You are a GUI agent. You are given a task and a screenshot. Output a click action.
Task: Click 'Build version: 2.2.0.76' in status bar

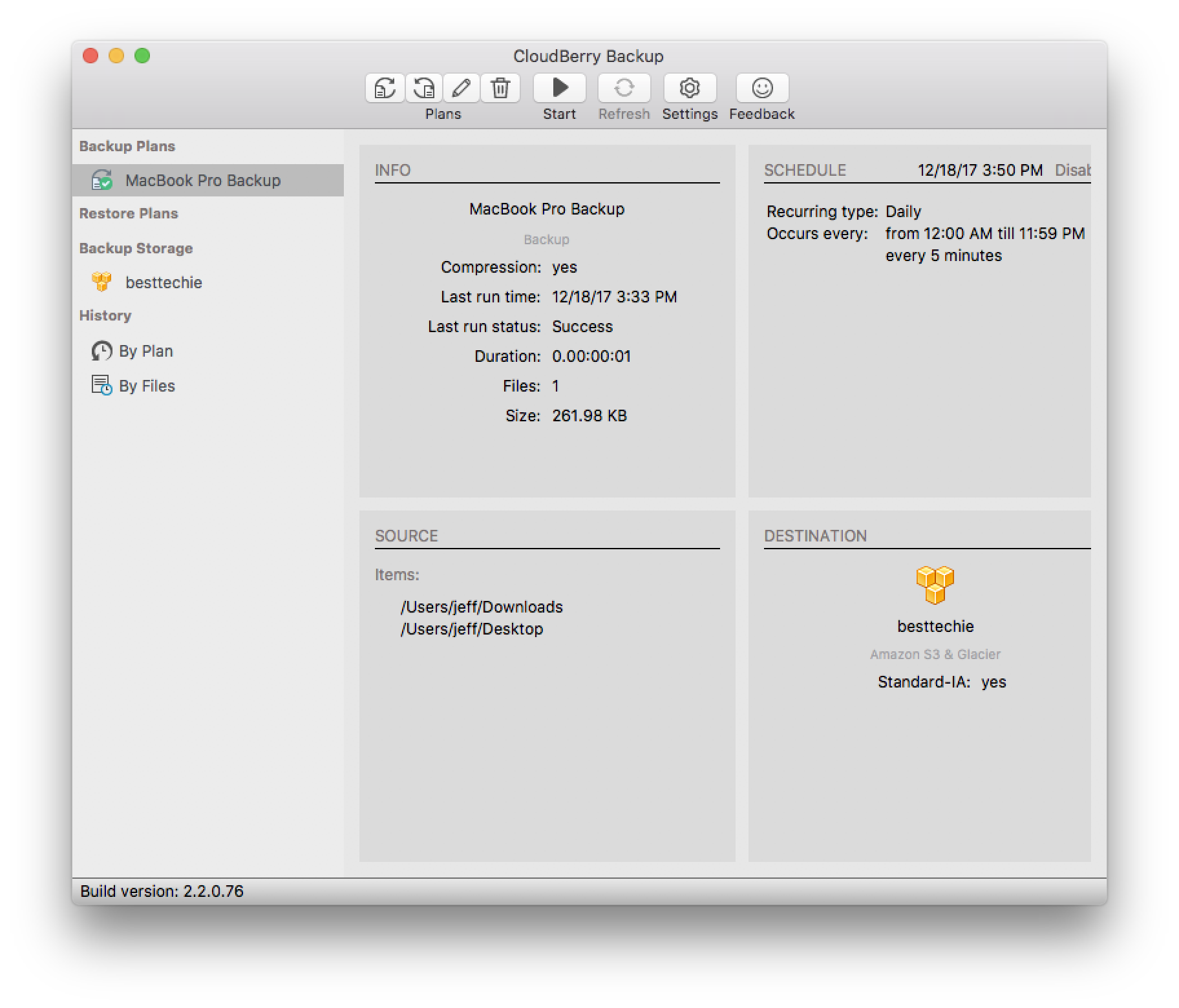click(x=162, y=891)
